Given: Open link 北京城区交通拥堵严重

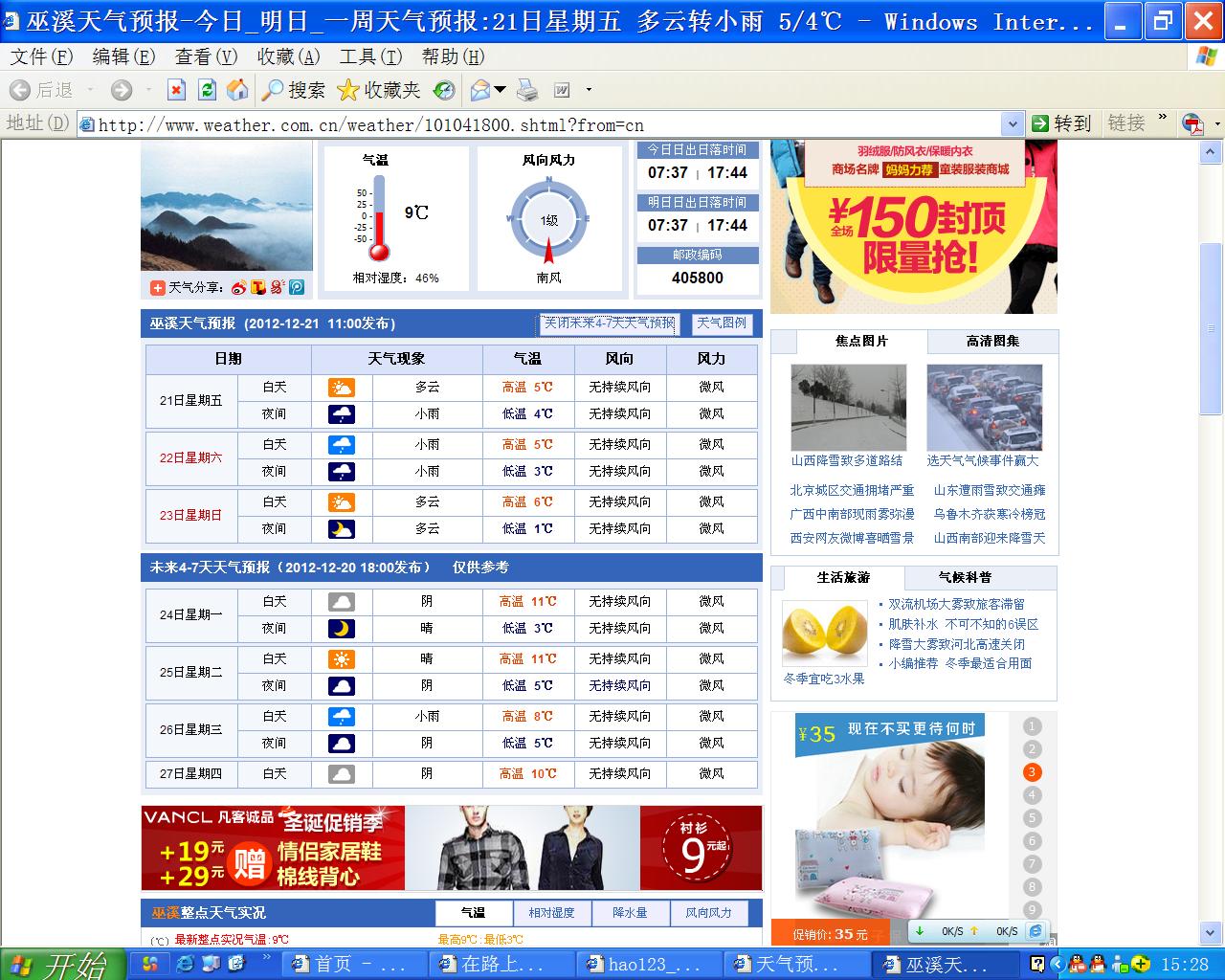Looking at the screenshot, I should tap(852, 490).
